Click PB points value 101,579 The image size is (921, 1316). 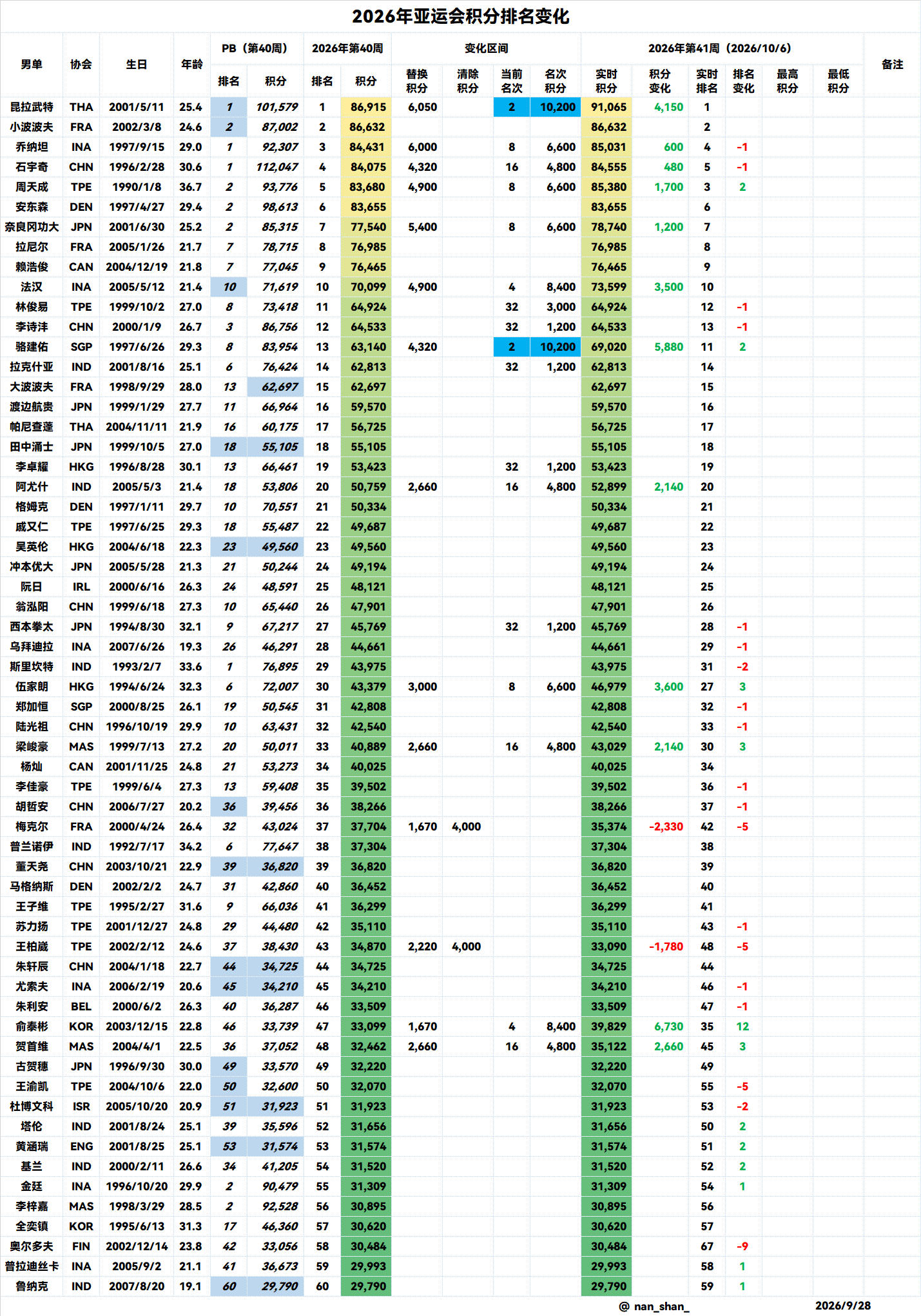click(x=276, y=107)
